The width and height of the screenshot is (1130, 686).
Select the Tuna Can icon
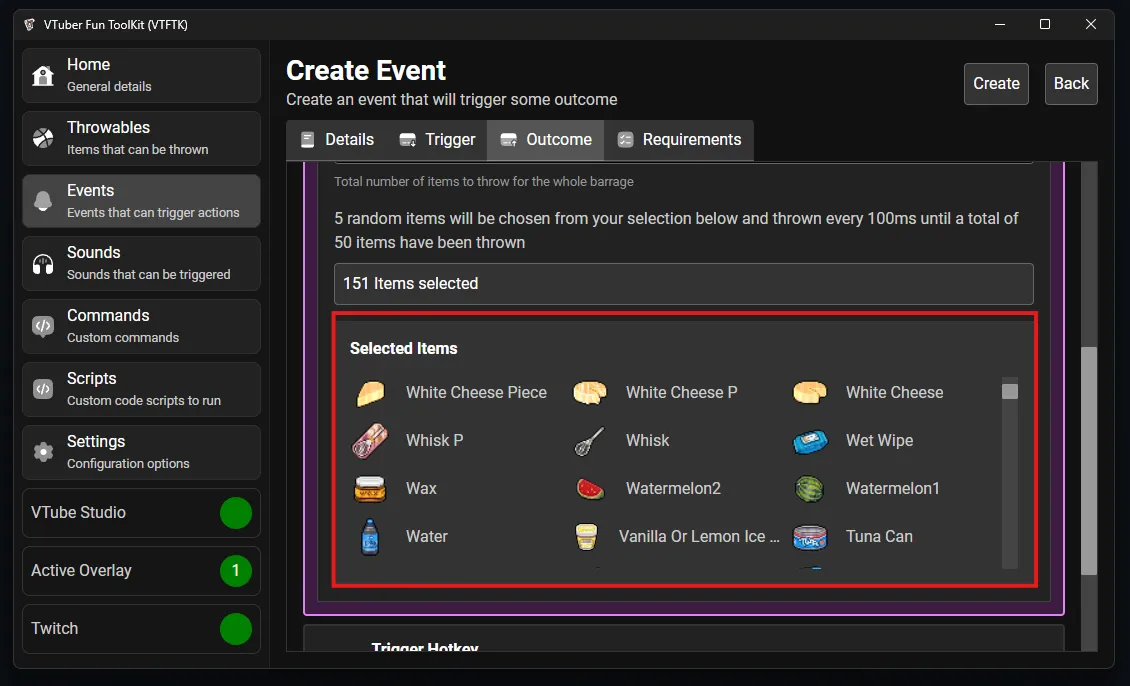coord(810,537)
